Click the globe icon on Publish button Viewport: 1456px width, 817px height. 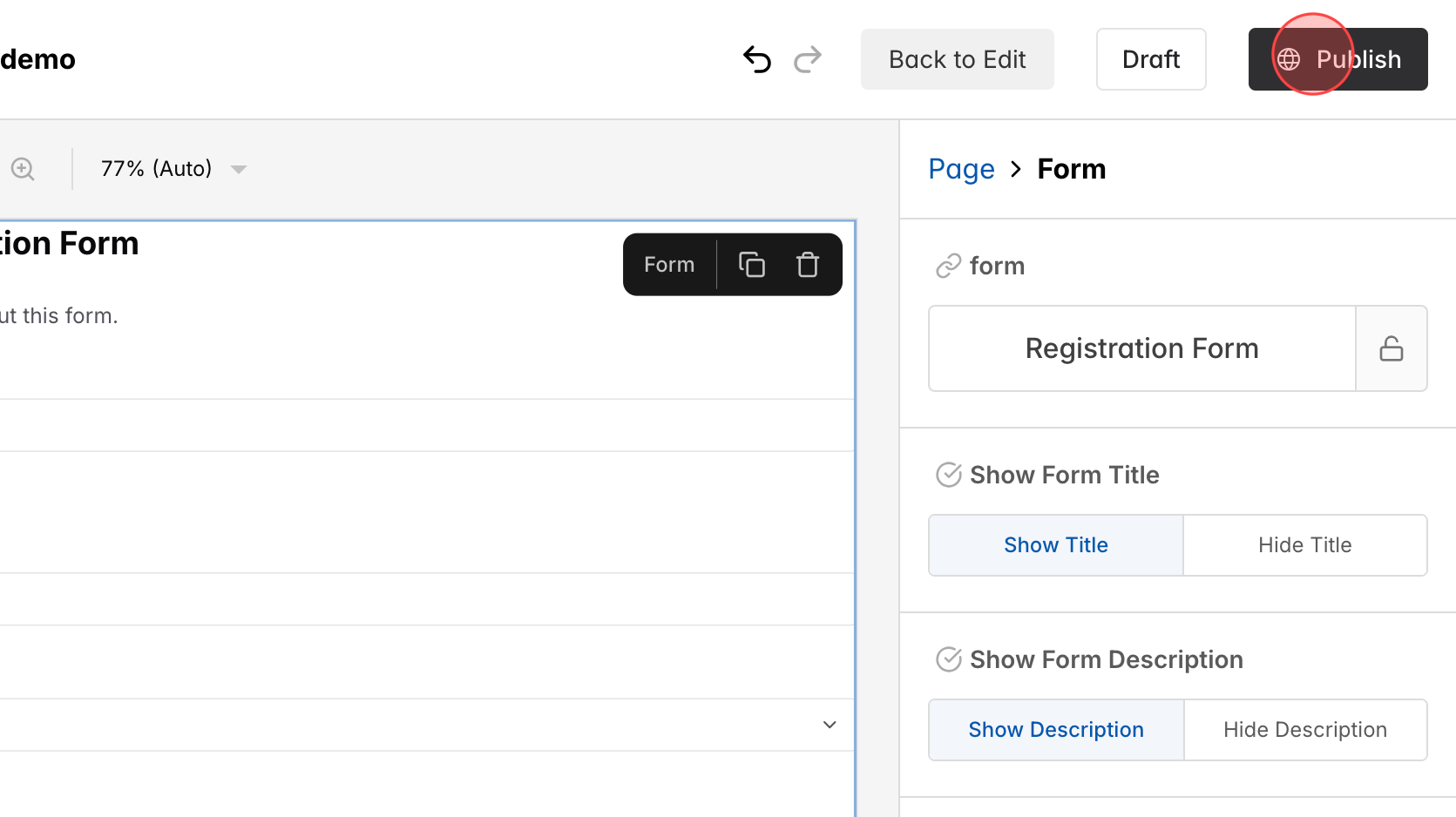pos(1290,58)
